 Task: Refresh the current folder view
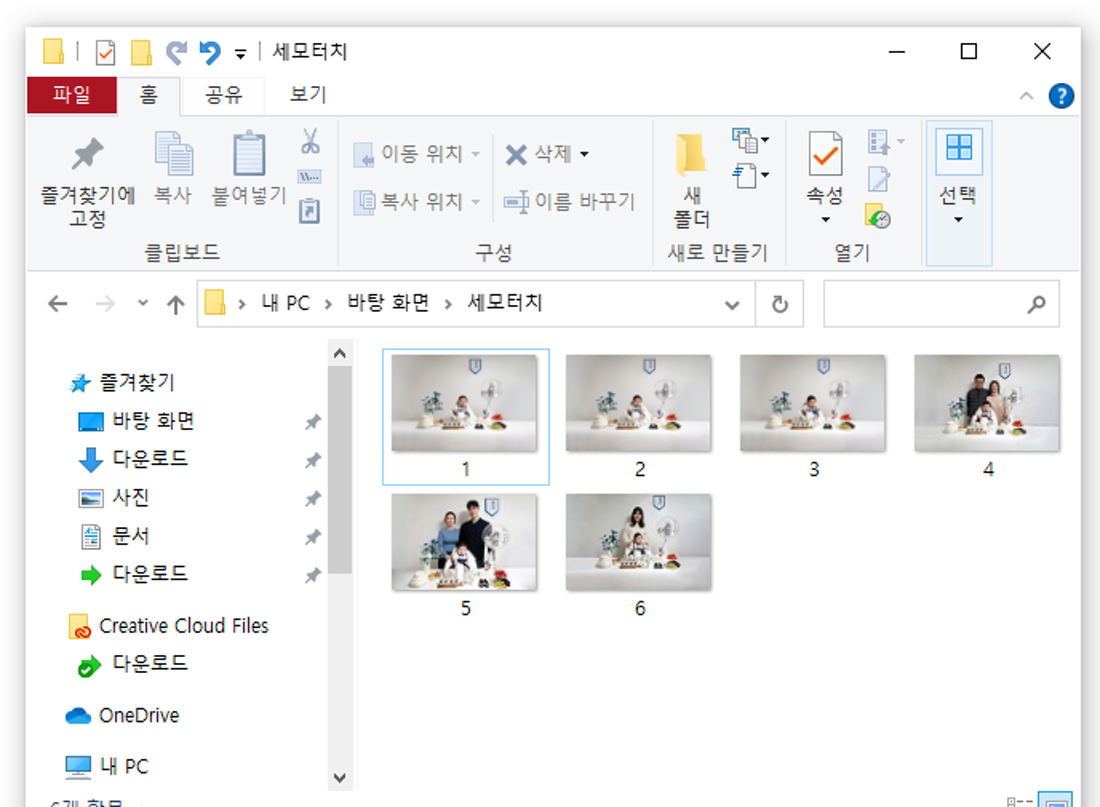point(779,305)
